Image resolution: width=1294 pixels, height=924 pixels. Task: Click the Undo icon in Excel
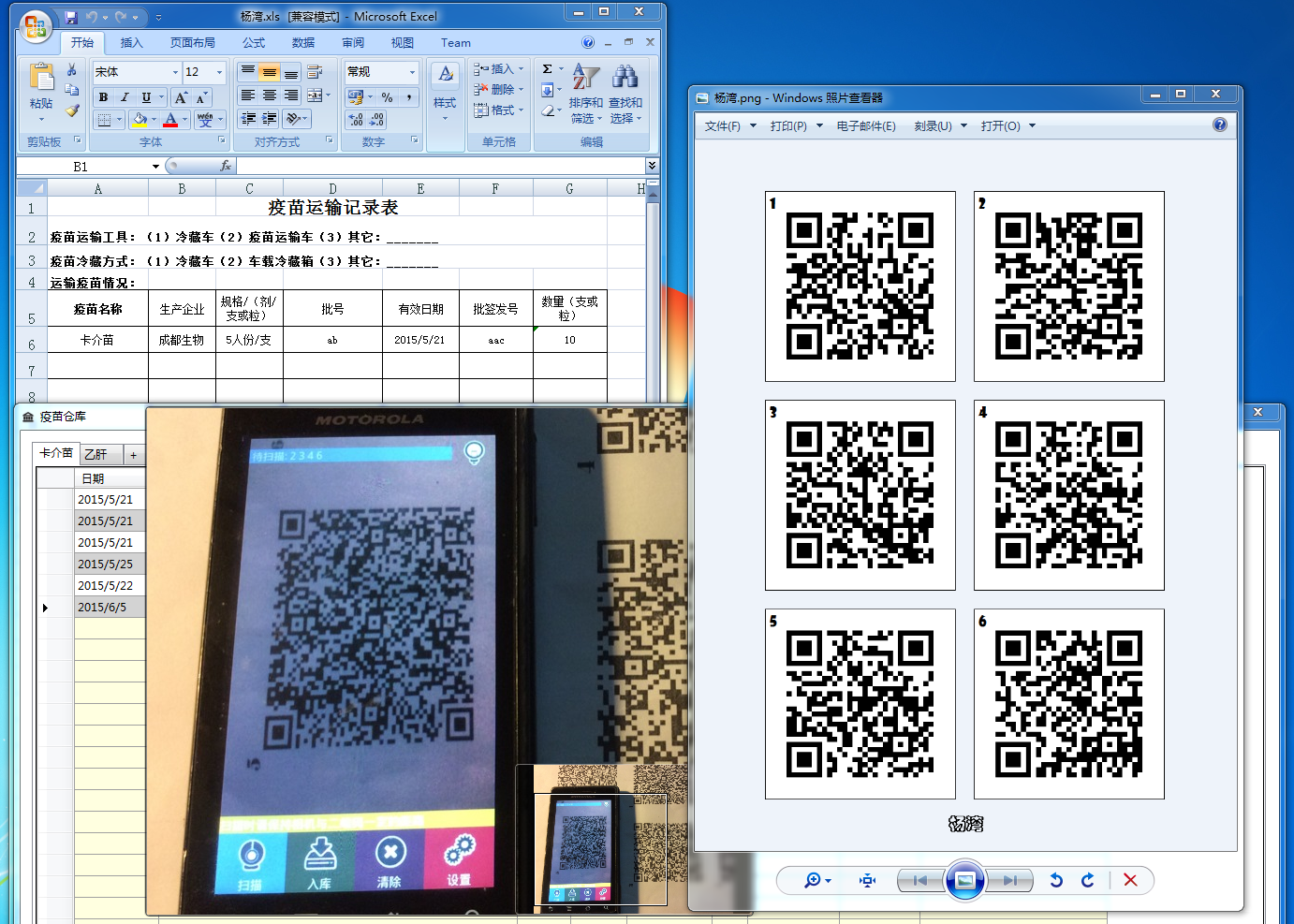click(92, 17)
